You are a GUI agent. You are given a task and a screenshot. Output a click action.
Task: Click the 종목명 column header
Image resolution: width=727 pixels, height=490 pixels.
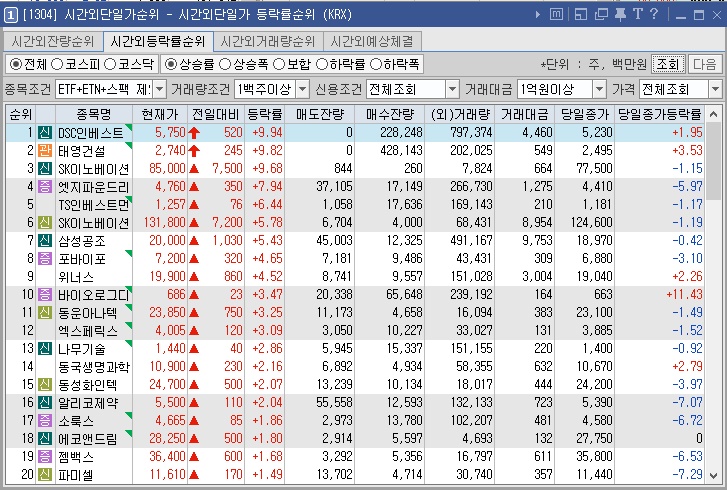[x=94, y=114]
